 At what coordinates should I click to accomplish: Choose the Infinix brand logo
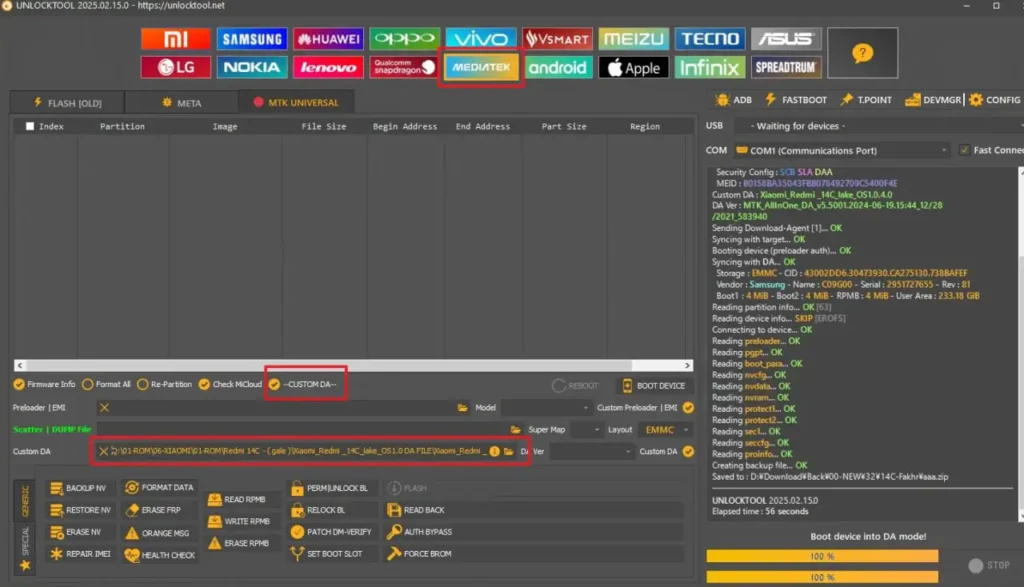pyautogui.click(x=710, y=67)
